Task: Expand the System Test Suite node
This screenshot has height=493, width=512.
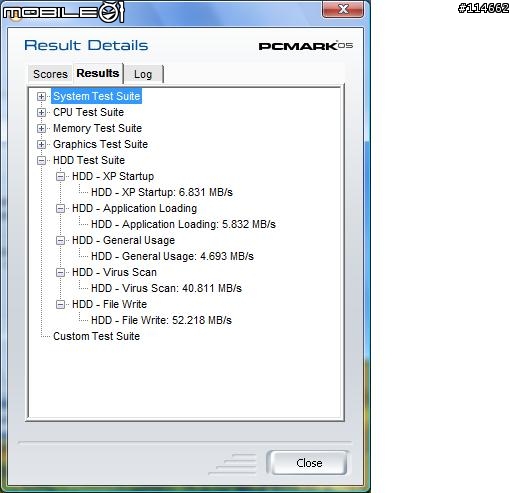Action: coord(41,96)
